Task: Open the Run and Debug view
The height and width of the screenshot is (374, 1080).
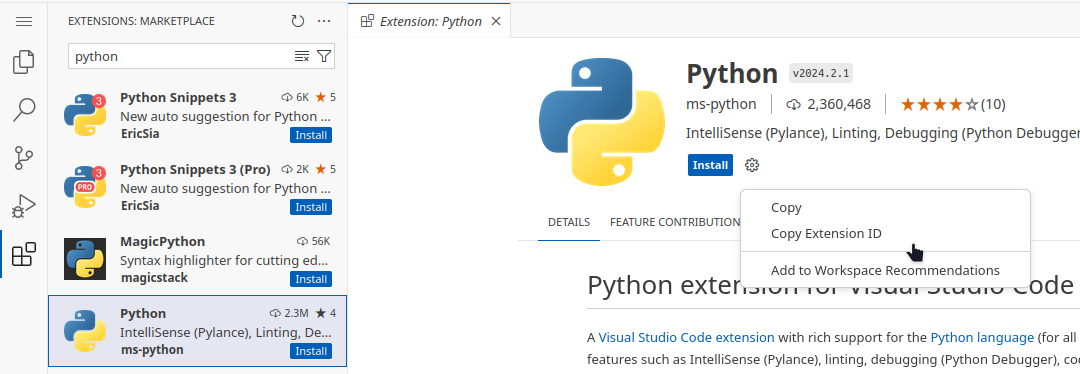Action: 24,206
